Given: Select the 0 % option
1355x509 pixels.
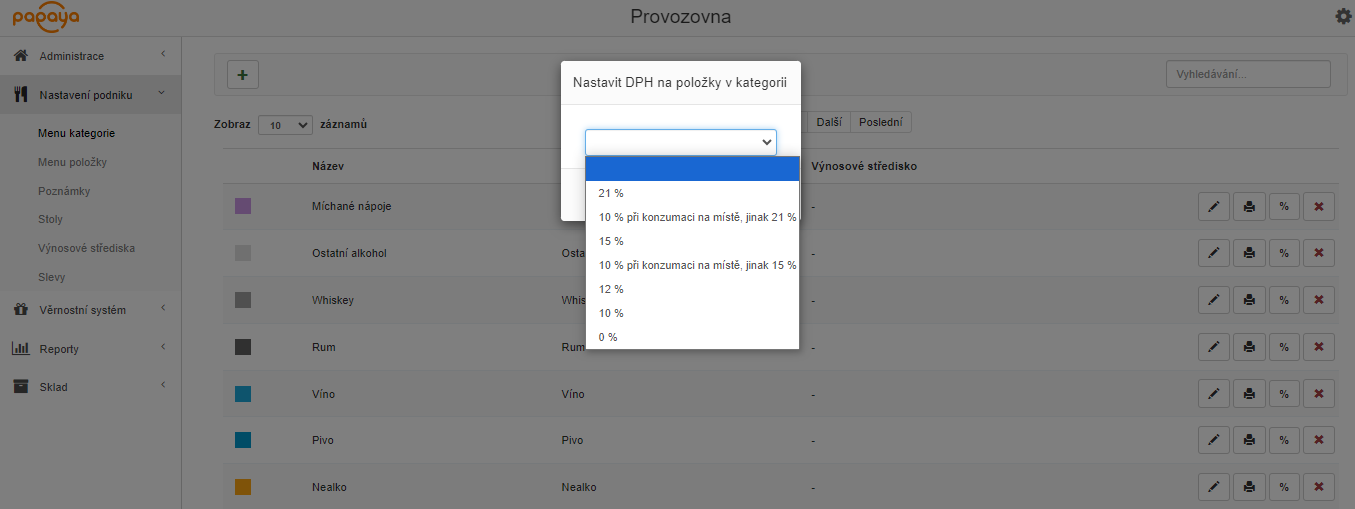Looking at the screenshot, I should click(x=608, y=337).
